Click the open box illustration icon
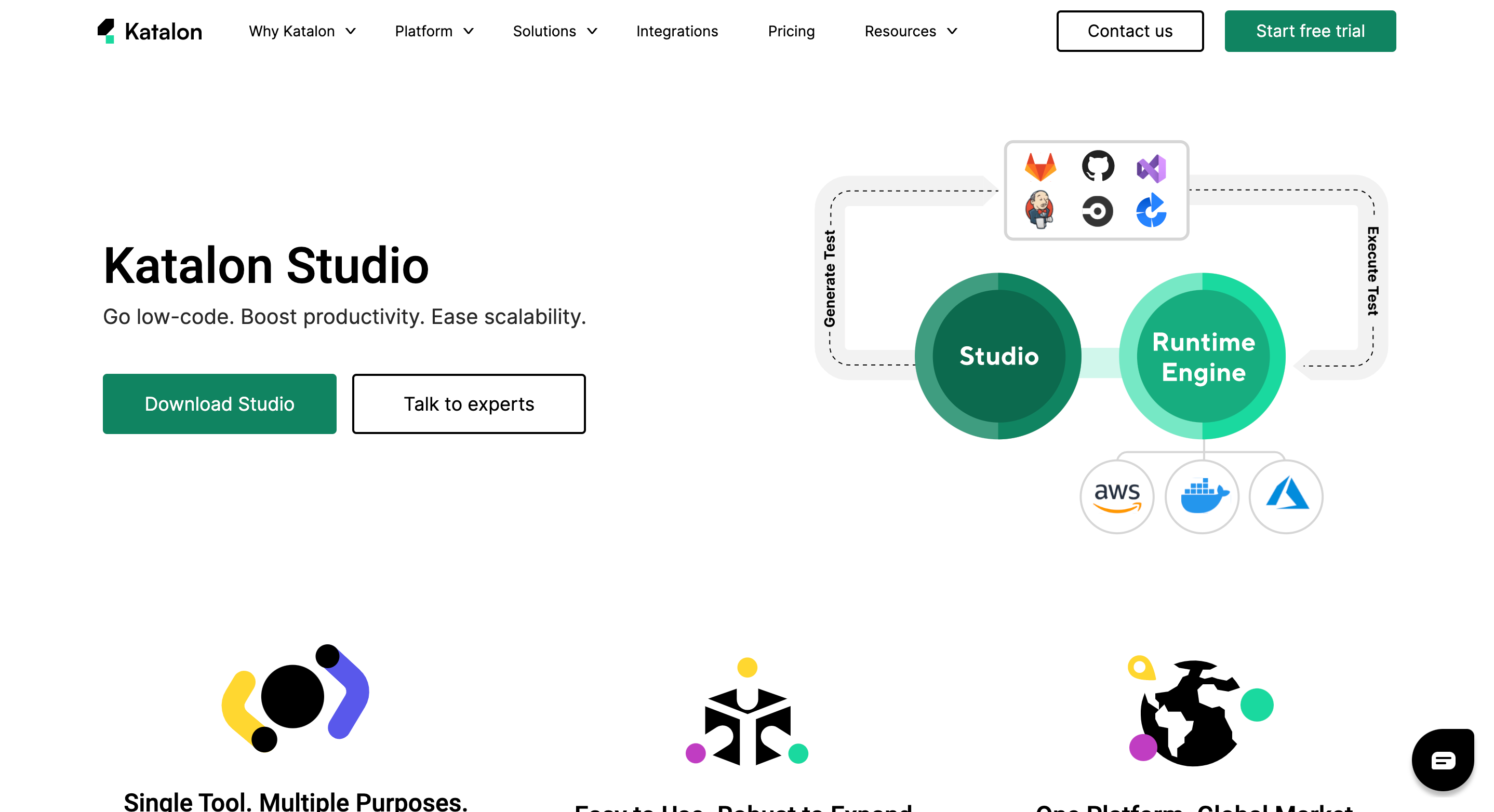This screenshot has width=1494, height=812. point(747,711)
